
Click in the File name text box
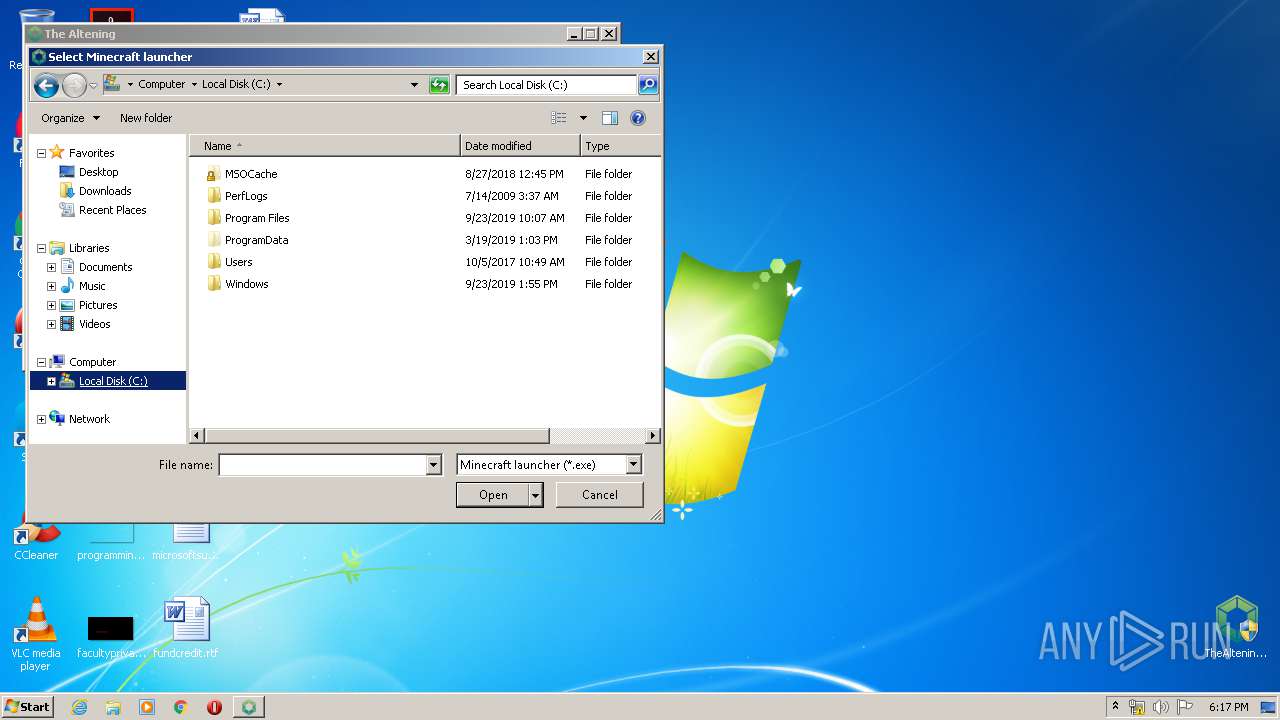pyautogui.click(x=323, y=465)
